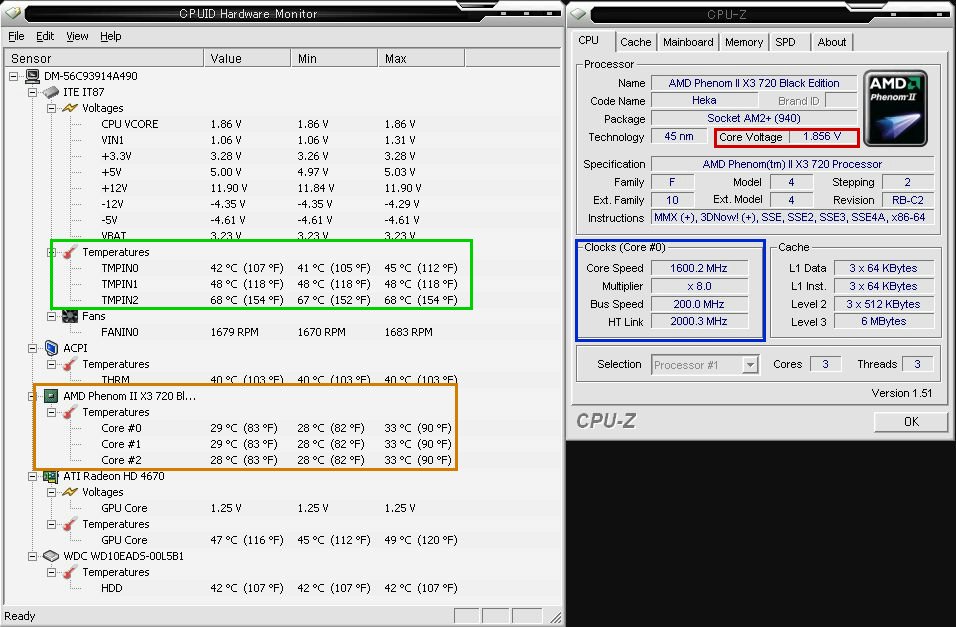Collapse the Radeon Voltages group

pos(51,492)
